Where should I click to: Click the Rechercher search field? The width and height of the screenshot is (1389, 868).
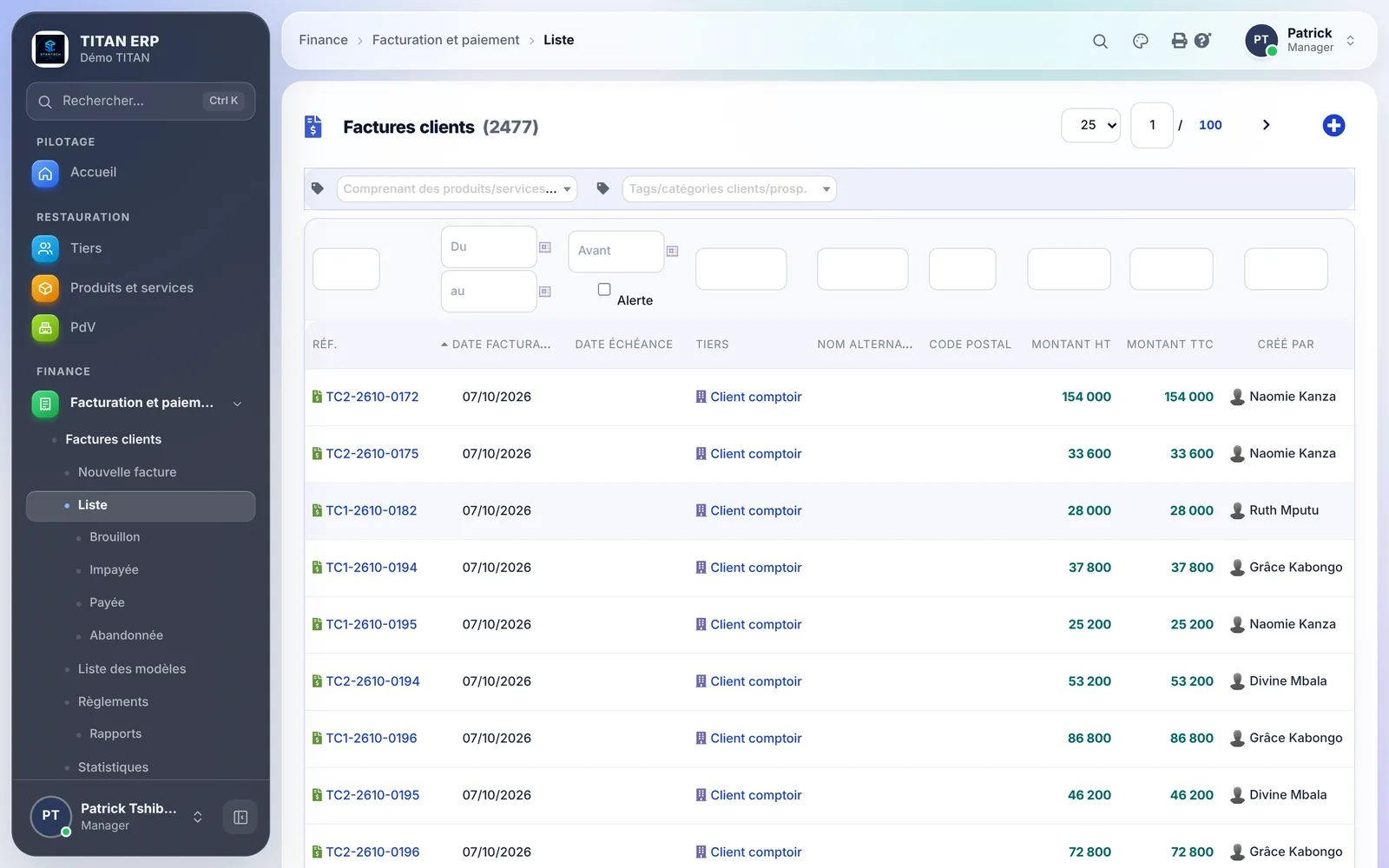coord(141,102)
